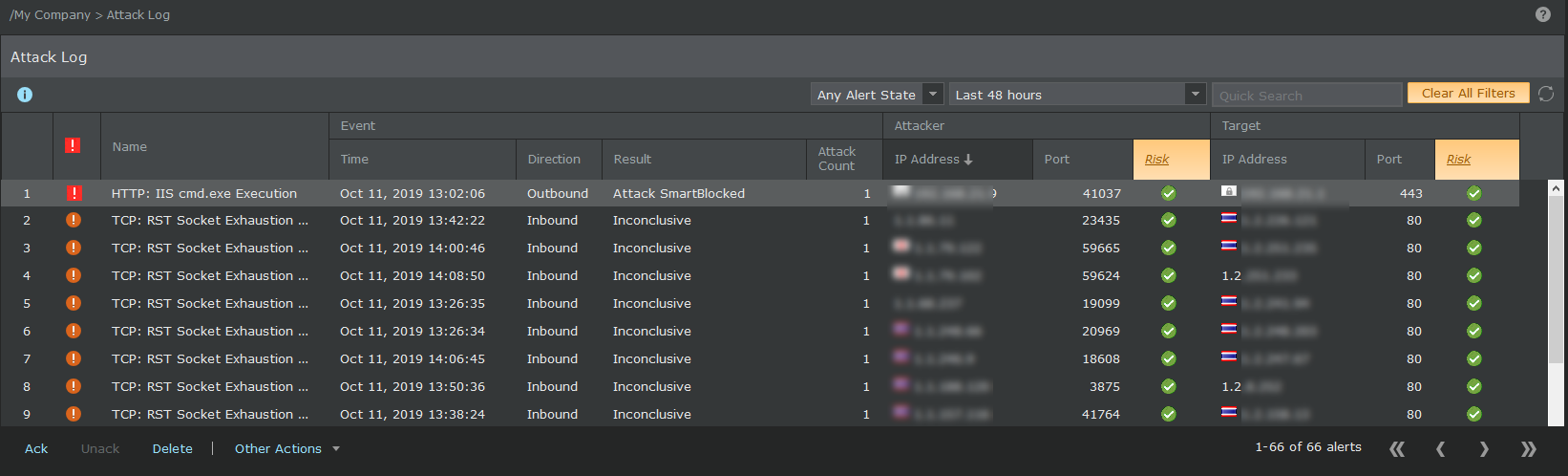This screenshot has width=1568, height=476.
Task: Click attacker risk checkmark for port 23435
Action: (x=1168, y=220)
